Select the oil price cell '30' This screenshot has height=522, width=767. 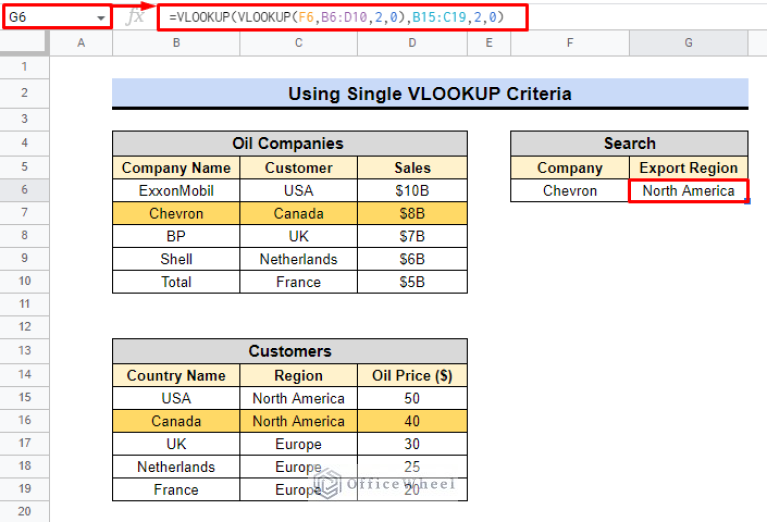click(412, 444)
